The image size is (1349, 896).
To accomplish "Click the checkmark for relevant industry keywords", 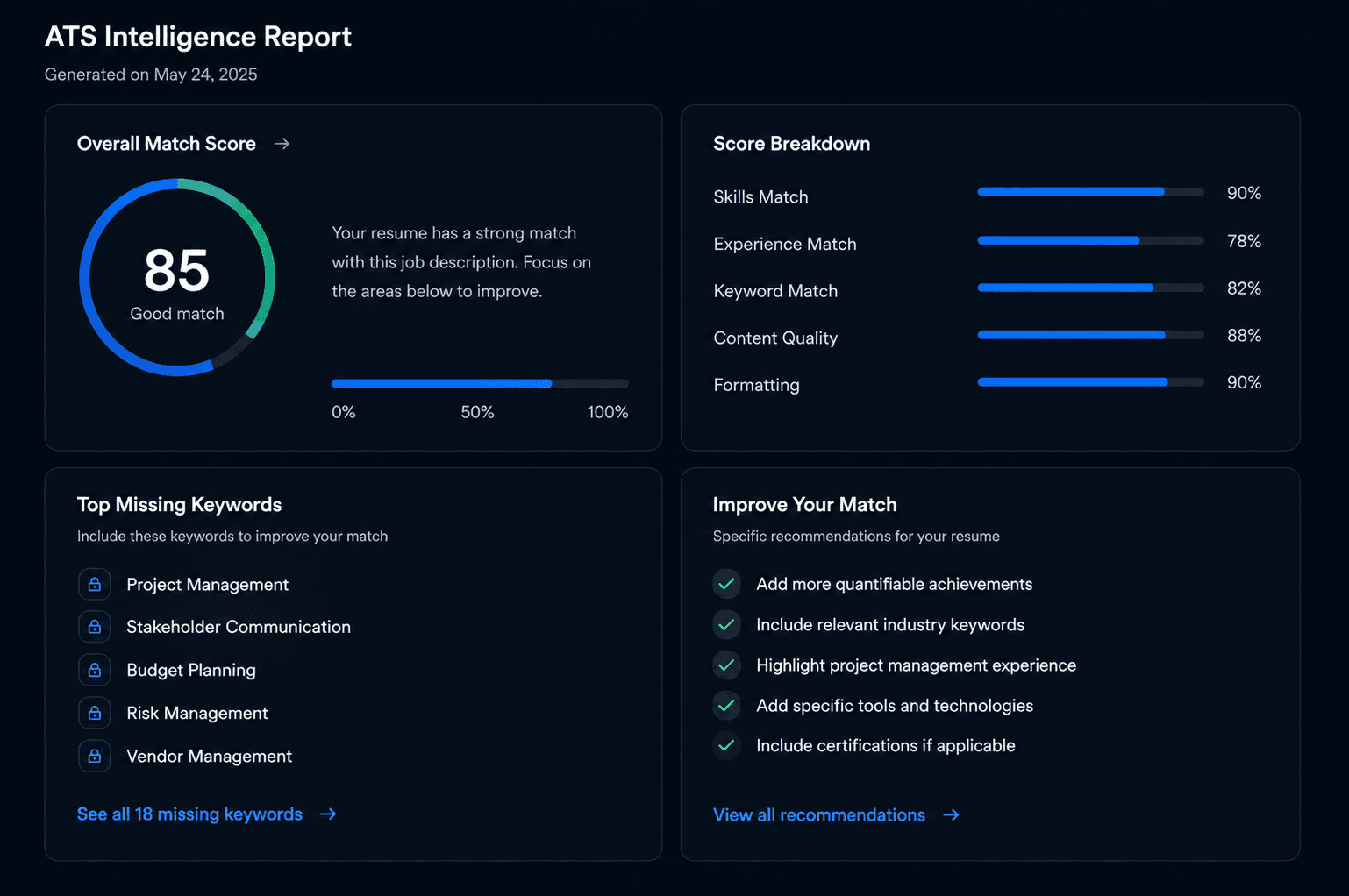I will click(x=726, y=624).
